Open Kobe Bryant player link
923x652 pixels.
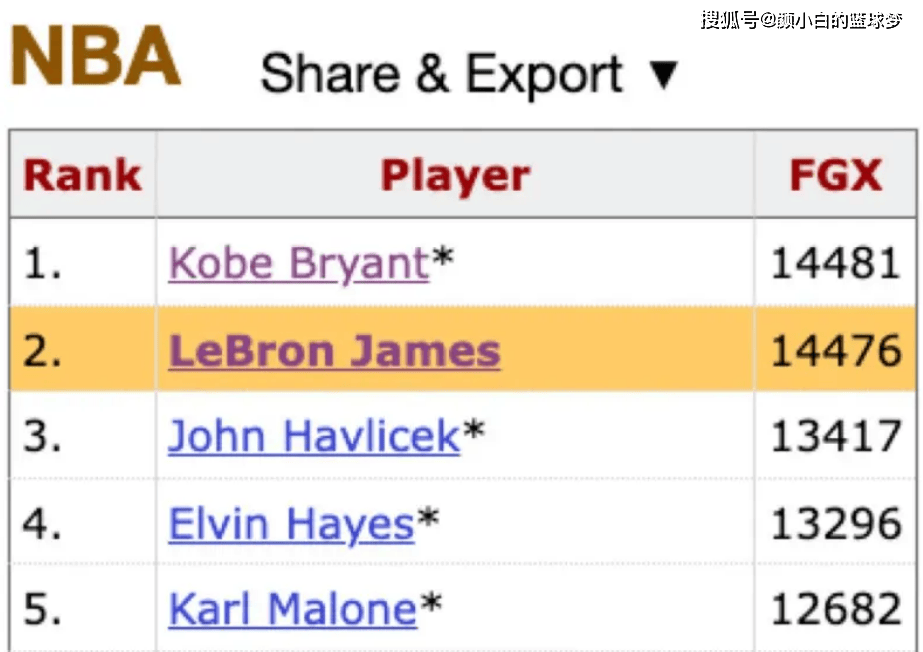click(x=299, y=263)
